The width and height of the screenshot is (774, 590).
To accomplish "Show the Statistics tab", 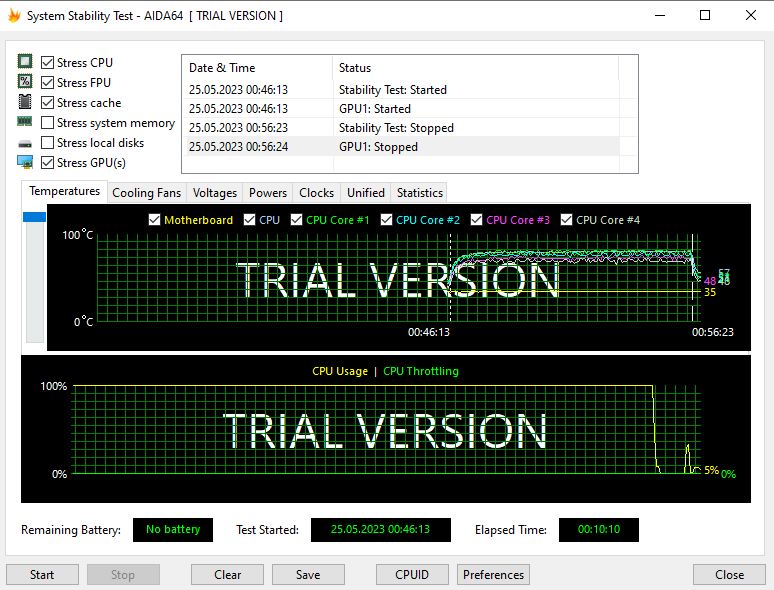I will pos(420,193).
